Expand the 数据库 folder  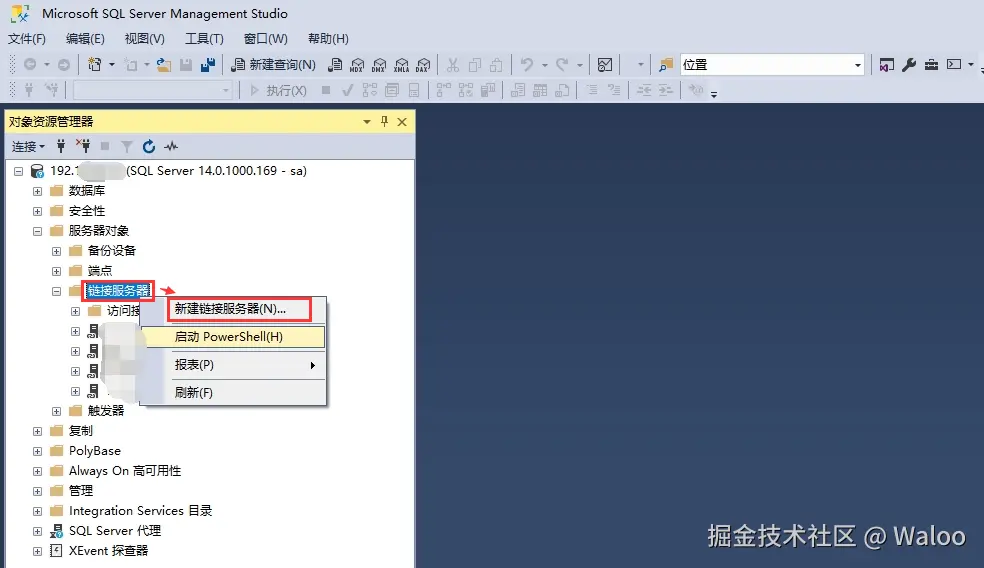click(x=37, y=191)
